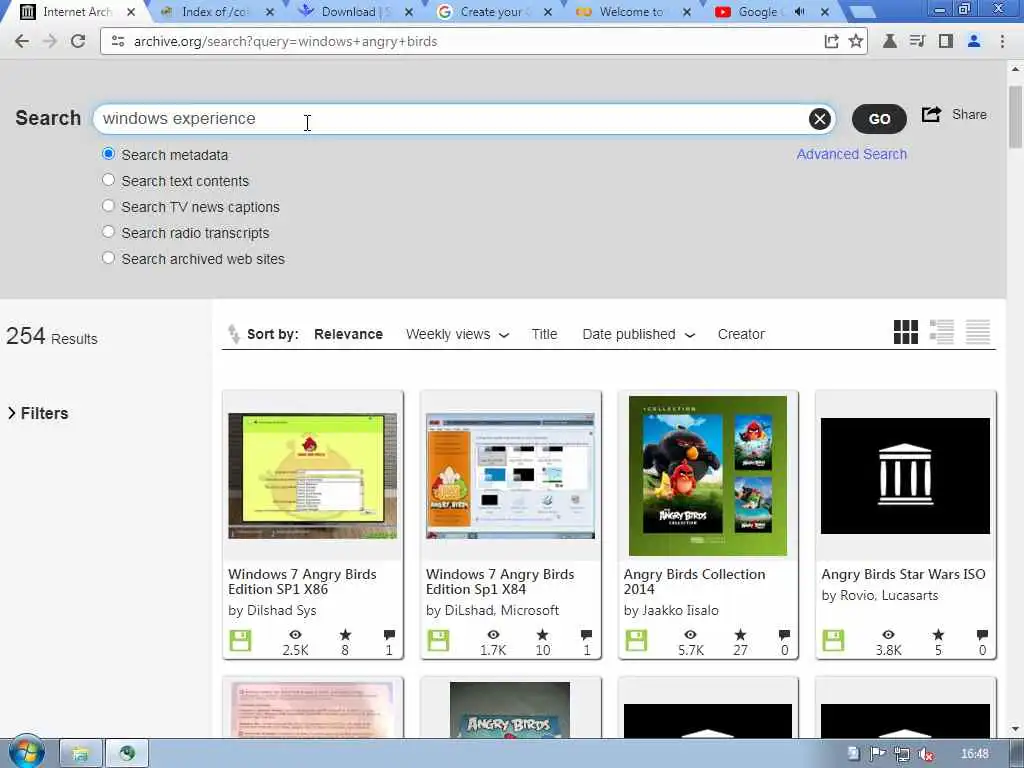The width and height of the screenshot is (1024, 768).
Task: Click the 254 Results count text
Action: pos(52,336)
